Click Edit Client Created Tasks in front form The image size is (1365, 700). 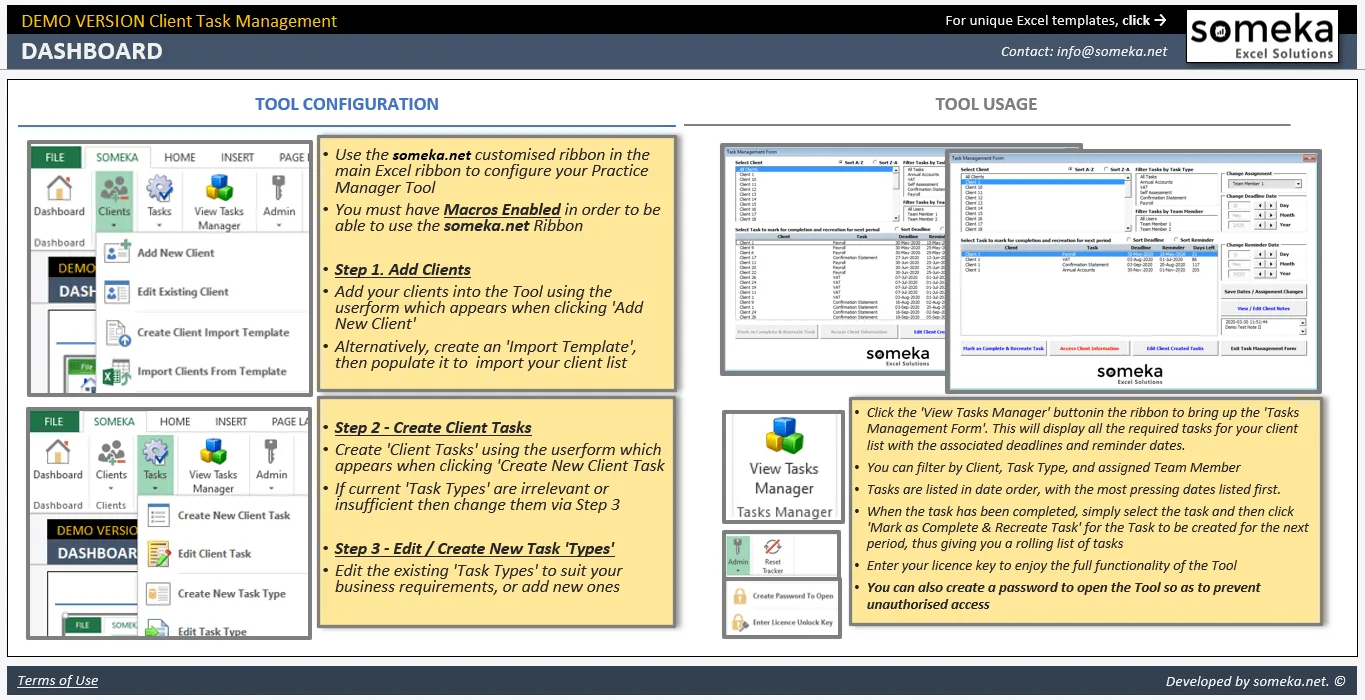[x=1176, y=349]
